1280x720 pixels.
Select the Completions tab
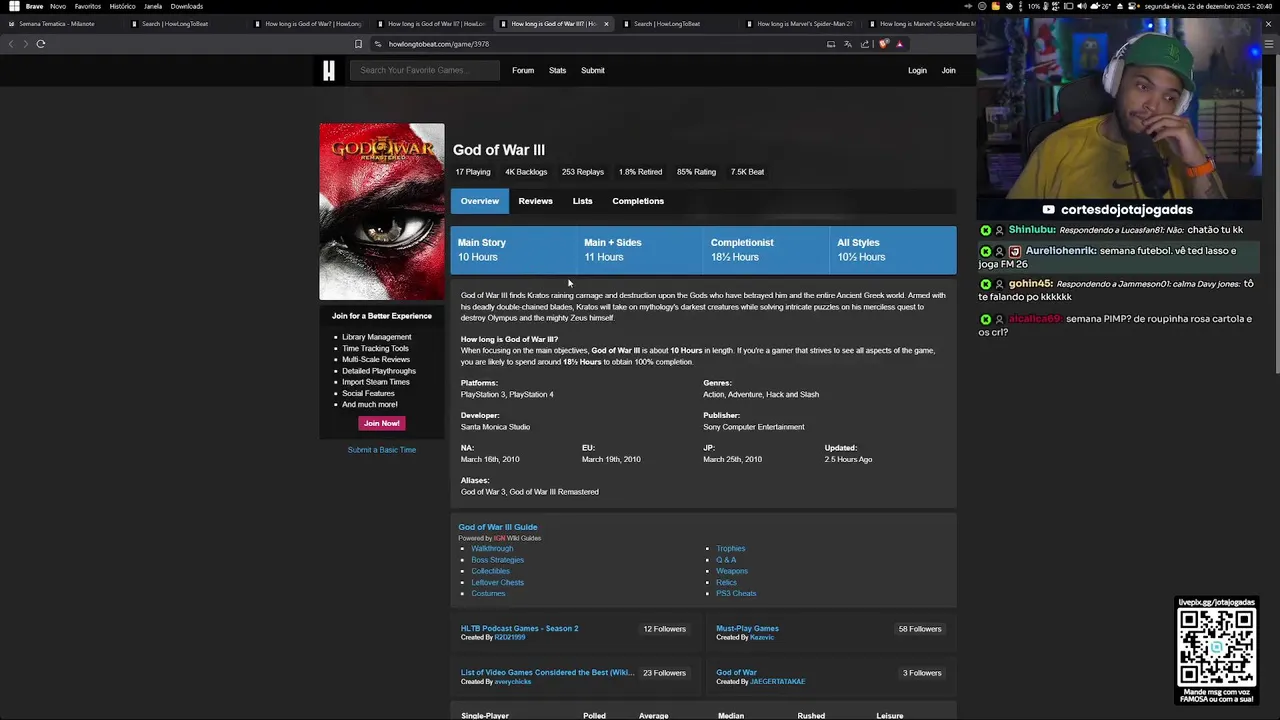(x=638, y=201)
